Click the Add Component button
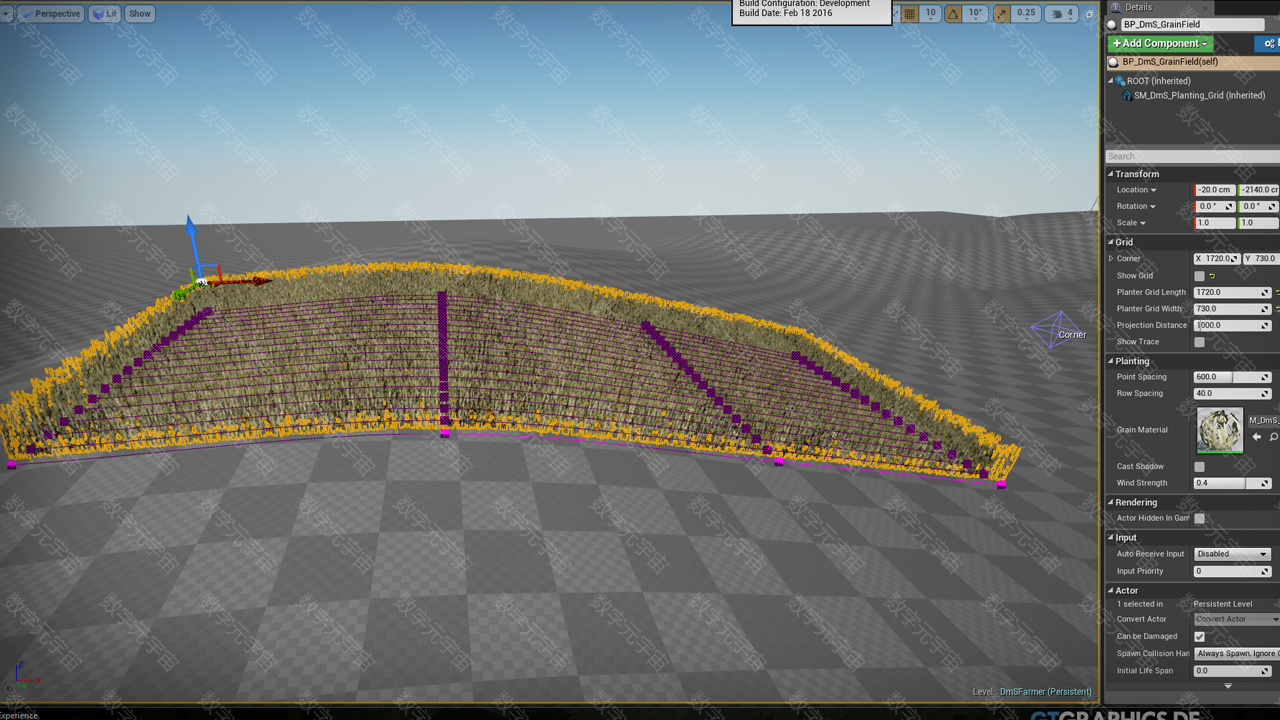Screen dimensions: 1280x720 click(x=1159, y=43)
